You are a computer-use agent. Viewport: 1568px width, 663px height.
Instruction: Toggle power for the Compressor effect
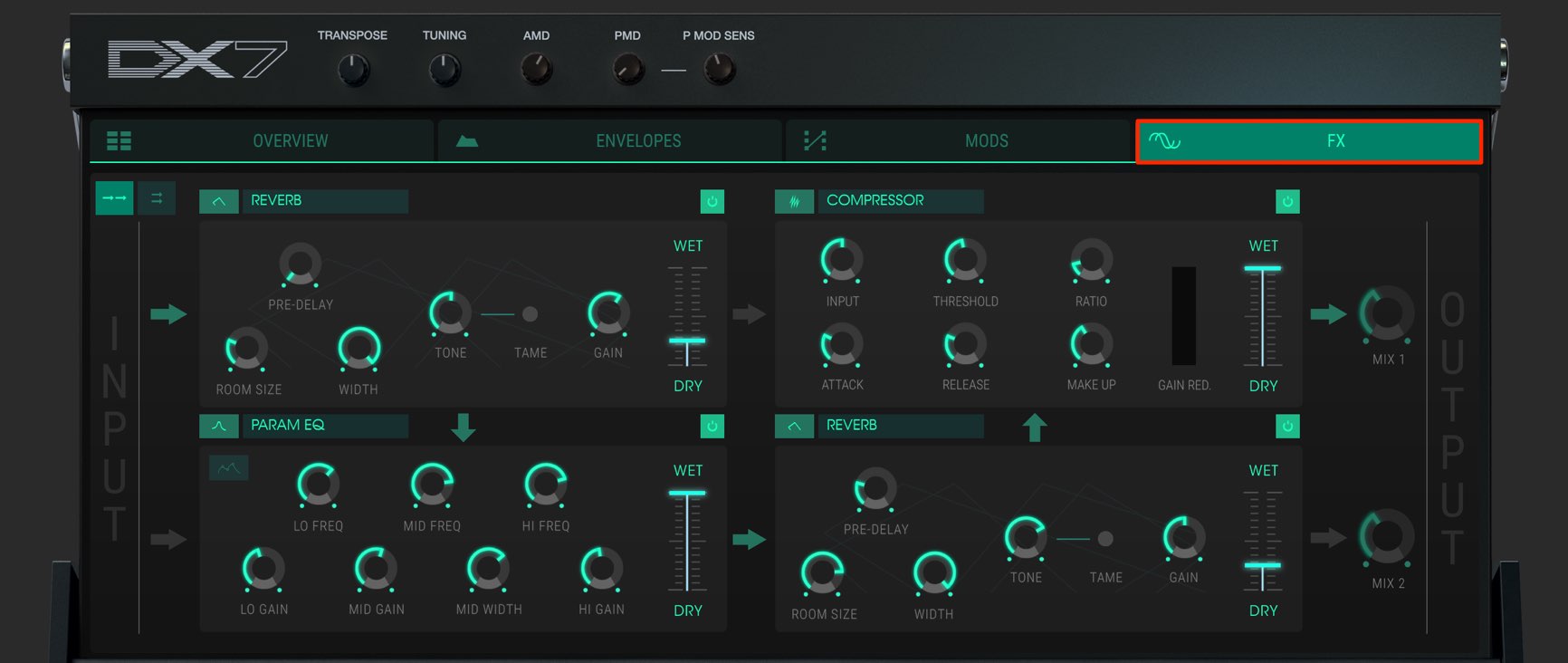coord(1287,201)
